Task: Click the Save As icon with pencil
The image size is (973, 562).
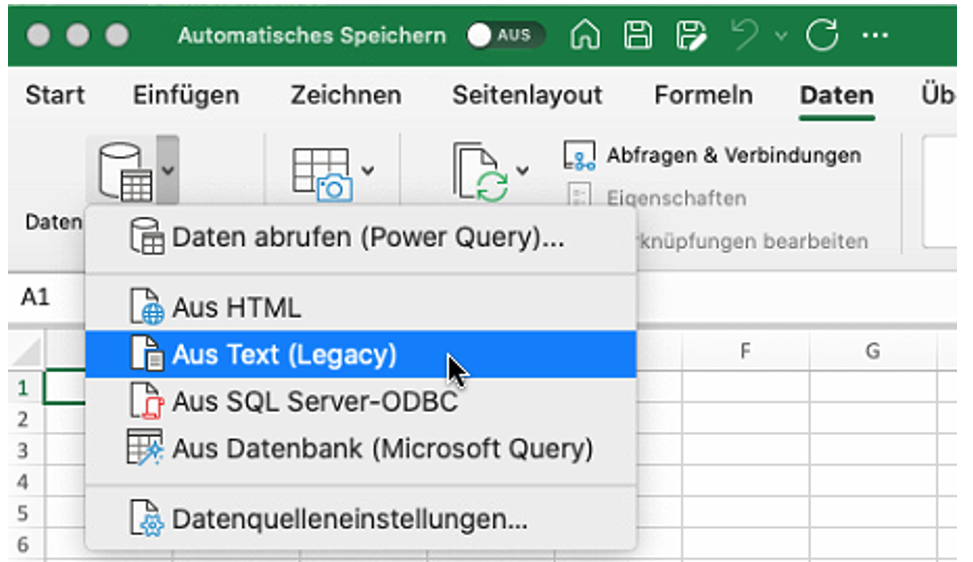Action: click(690, 36)
